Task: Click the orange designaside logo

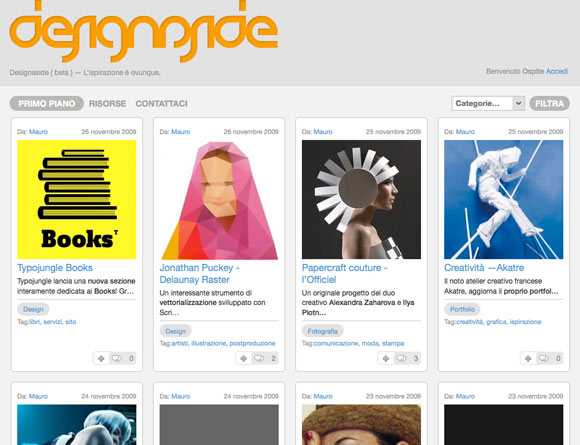Action: 144,31
